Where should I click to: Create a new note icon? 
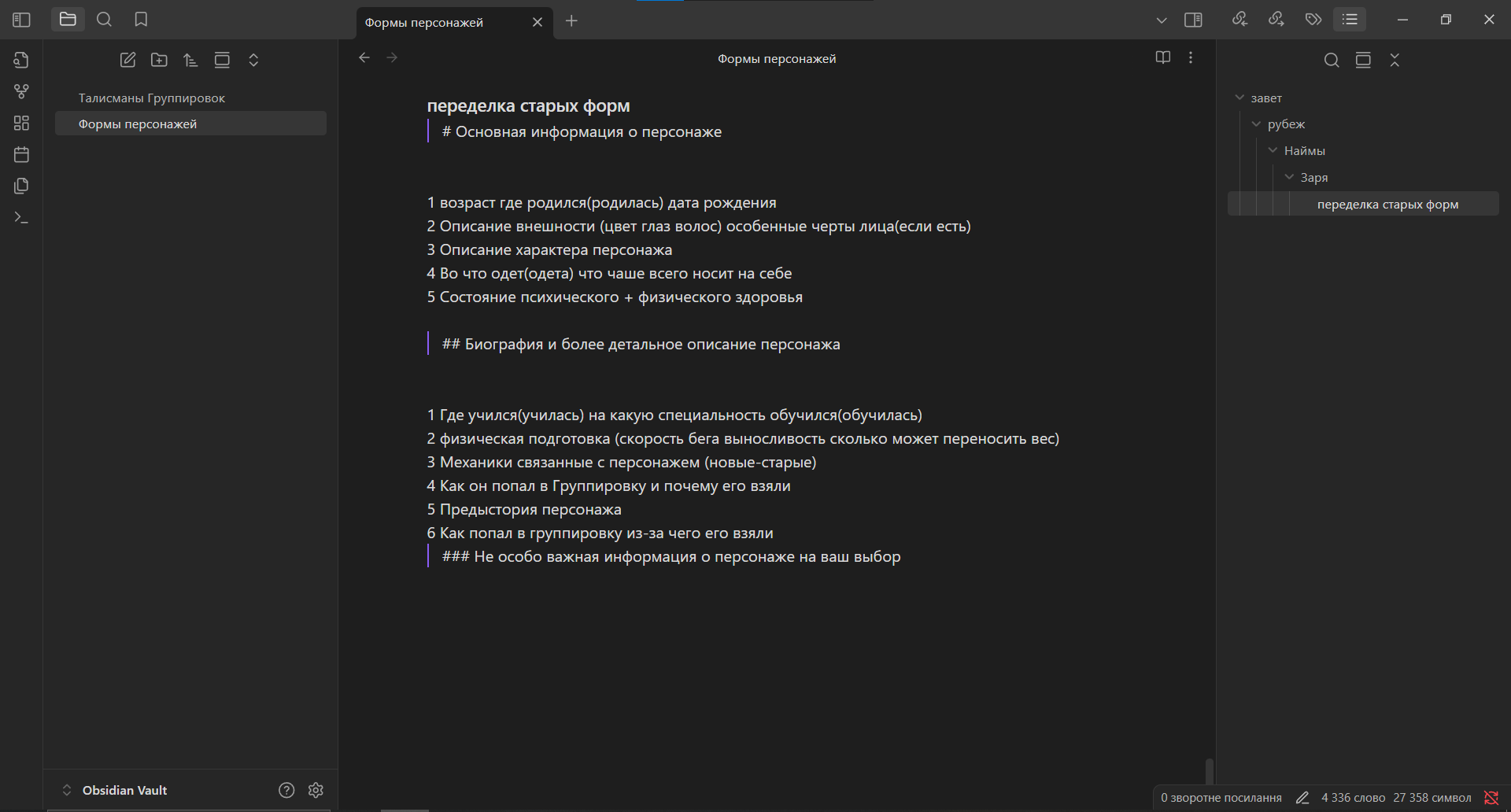127,60
